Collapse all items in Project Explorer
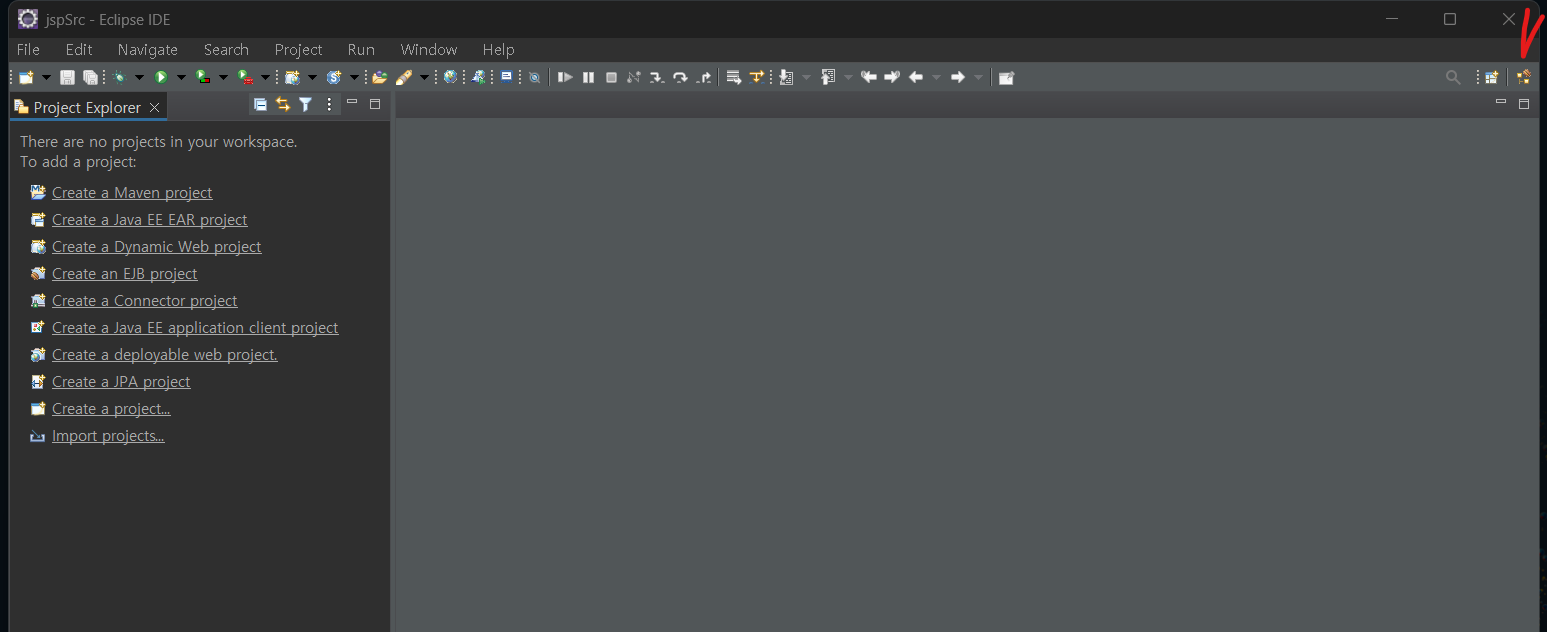Viewport: 1547px width, 632px height. [259, 104]
